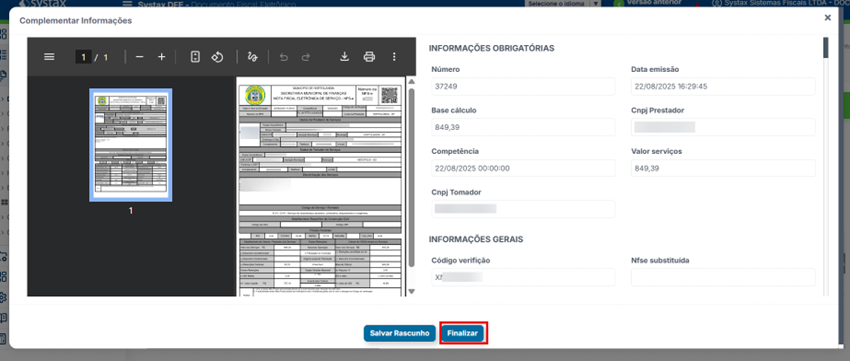Click the Finalizar button
This screenshot has height=361, width=850.
[462, 333]
